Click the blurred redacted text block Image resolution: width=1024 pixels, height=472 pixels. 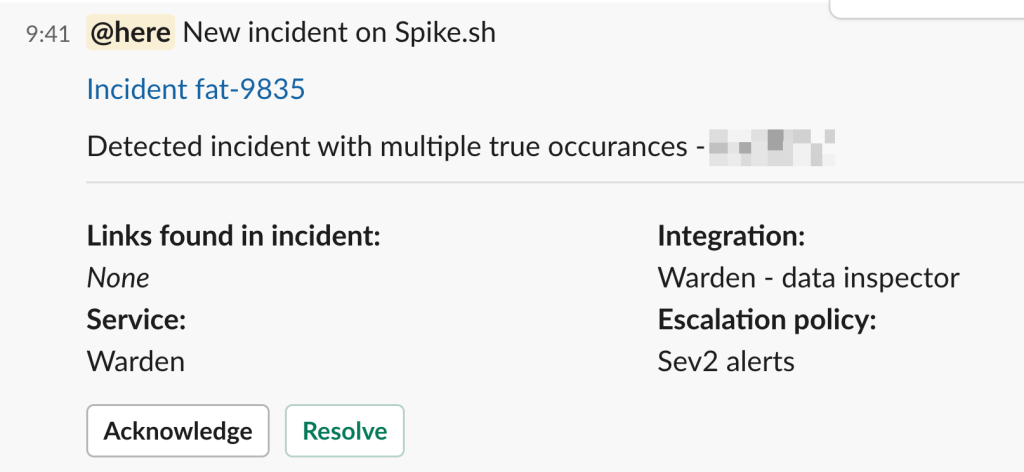[x=772, y=147]
